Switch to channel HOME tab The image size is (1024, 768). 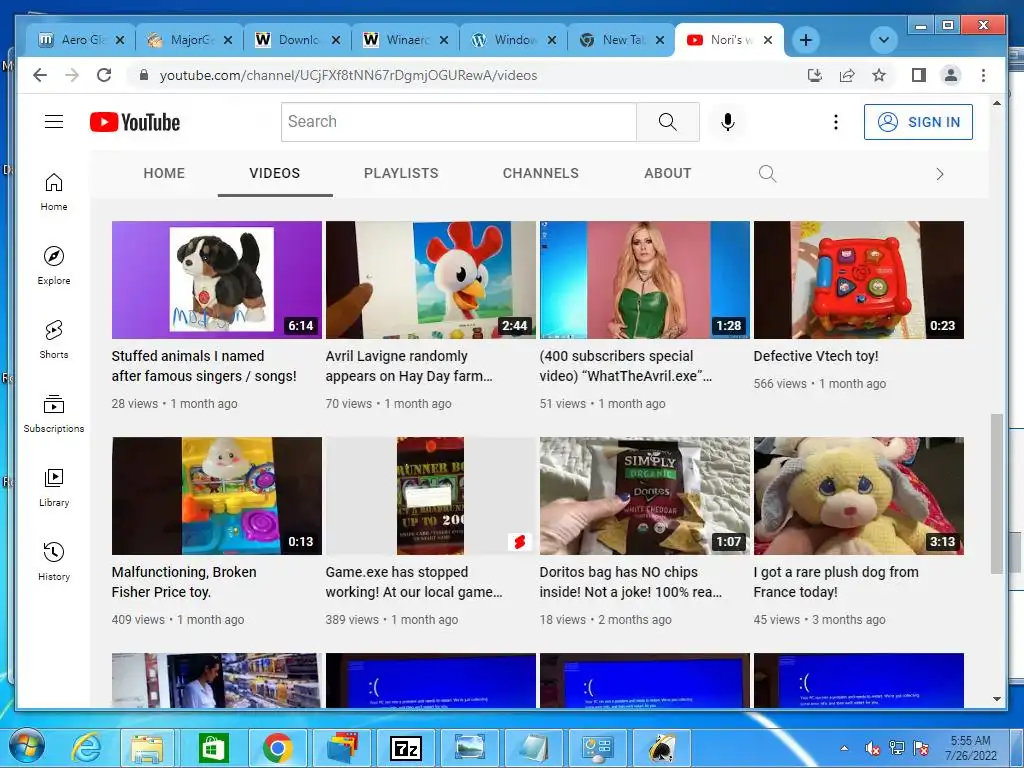(x=164, y=173)
